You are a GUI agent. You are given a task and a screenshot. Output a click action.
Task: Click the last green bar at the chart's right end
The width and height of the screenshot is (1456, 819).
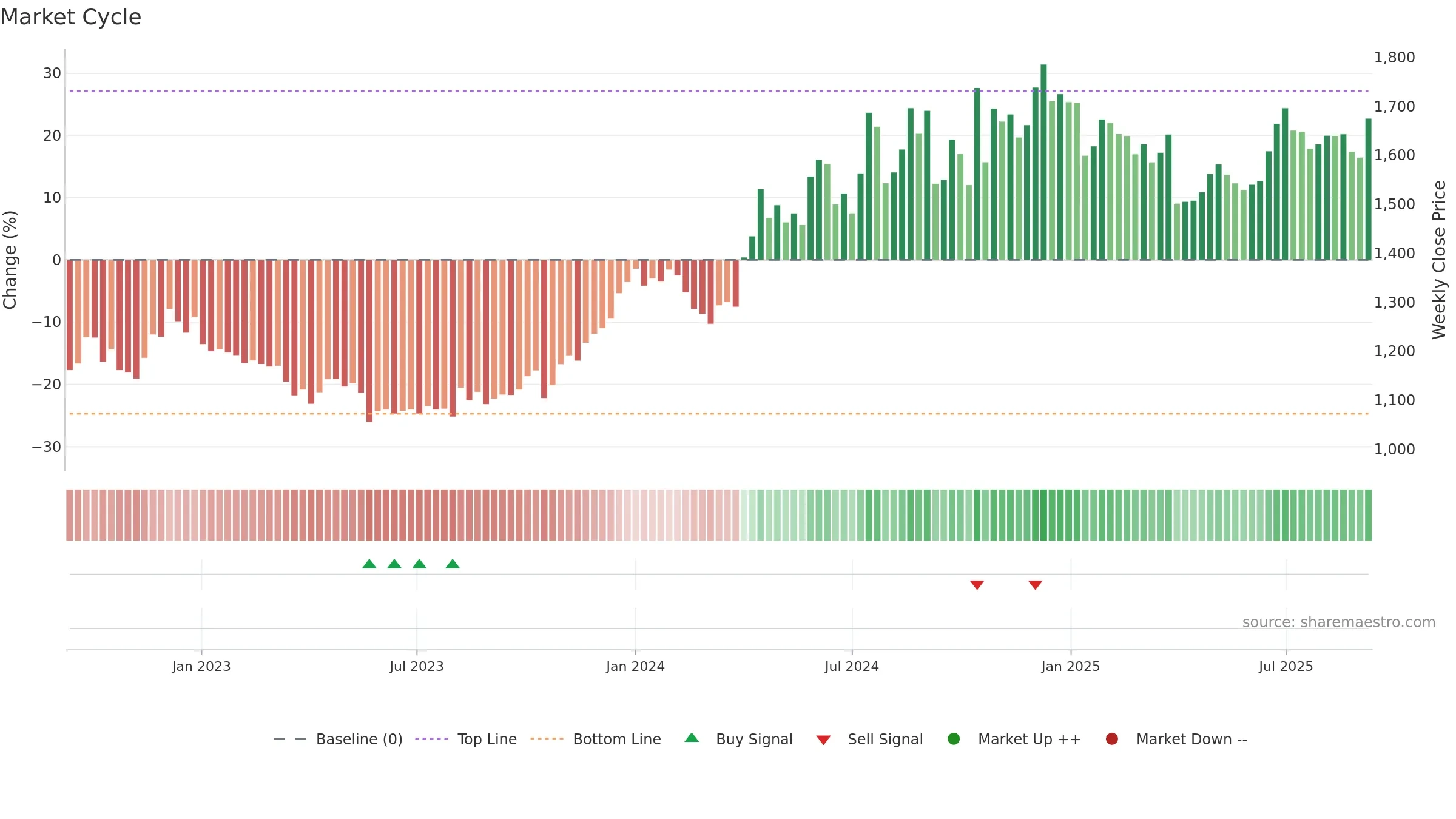(x=1368, y=189)
